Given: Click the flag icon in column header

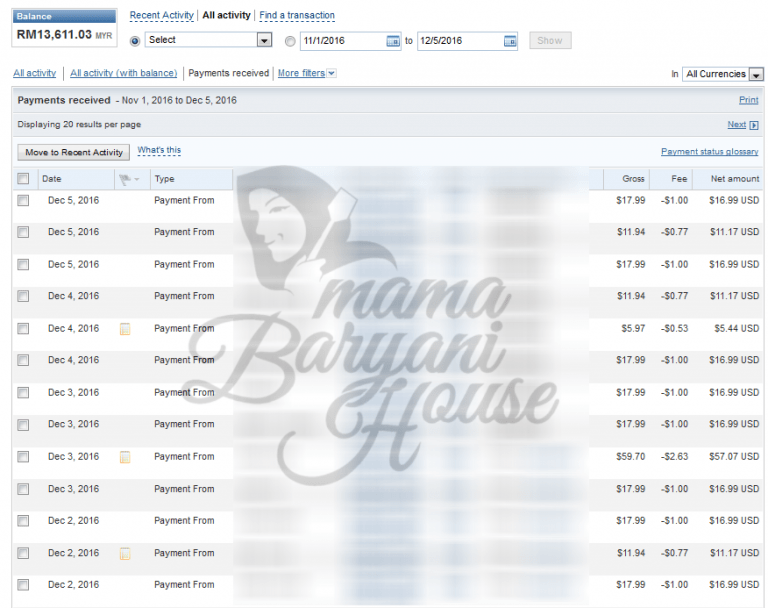Looking at the screenshot, I should click(x=125, y=179).
